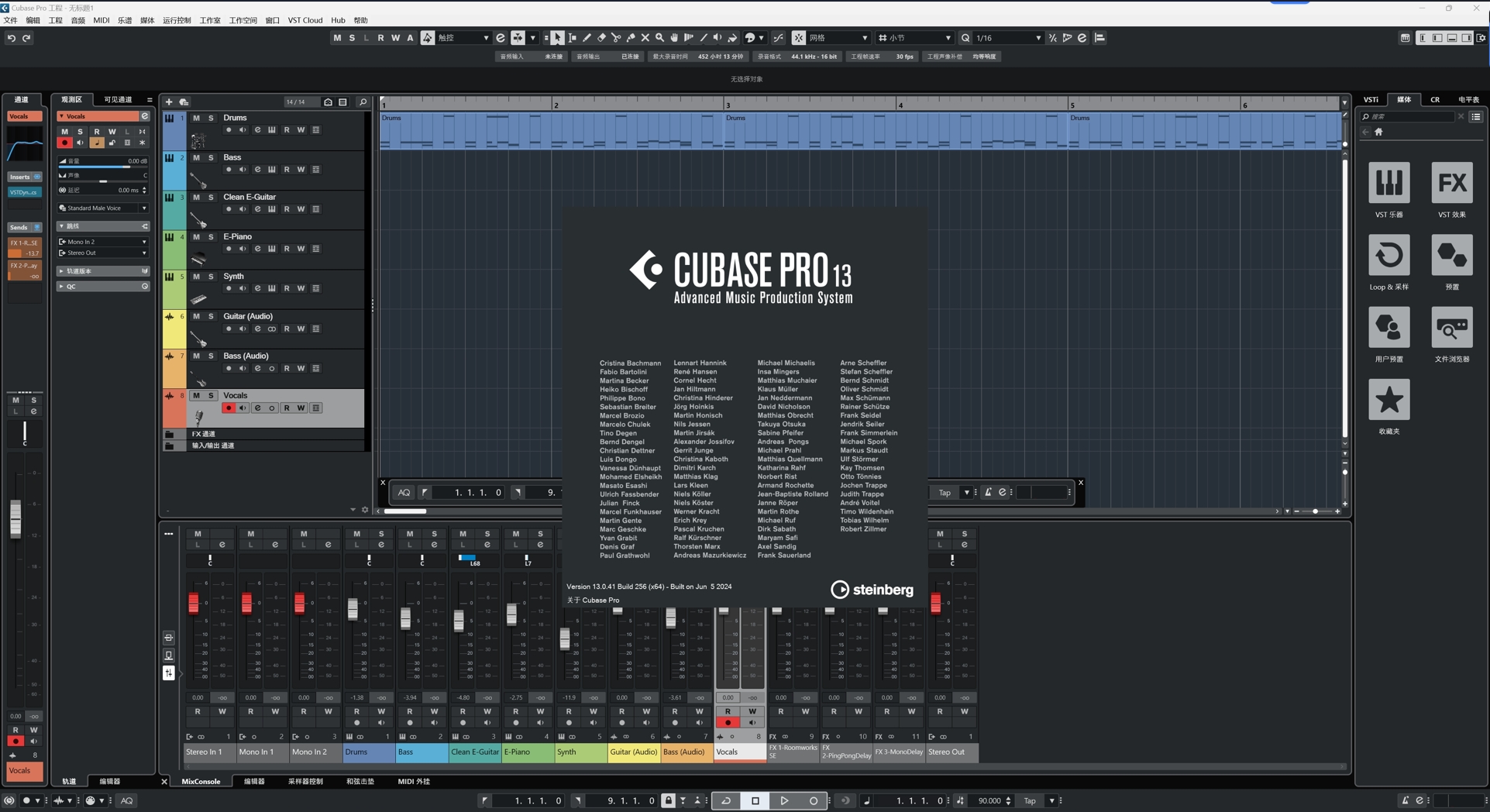Screen dimensions: 1490x812
Task: Select the Zoom tool in the toolbar
Action: coord(659,37)
